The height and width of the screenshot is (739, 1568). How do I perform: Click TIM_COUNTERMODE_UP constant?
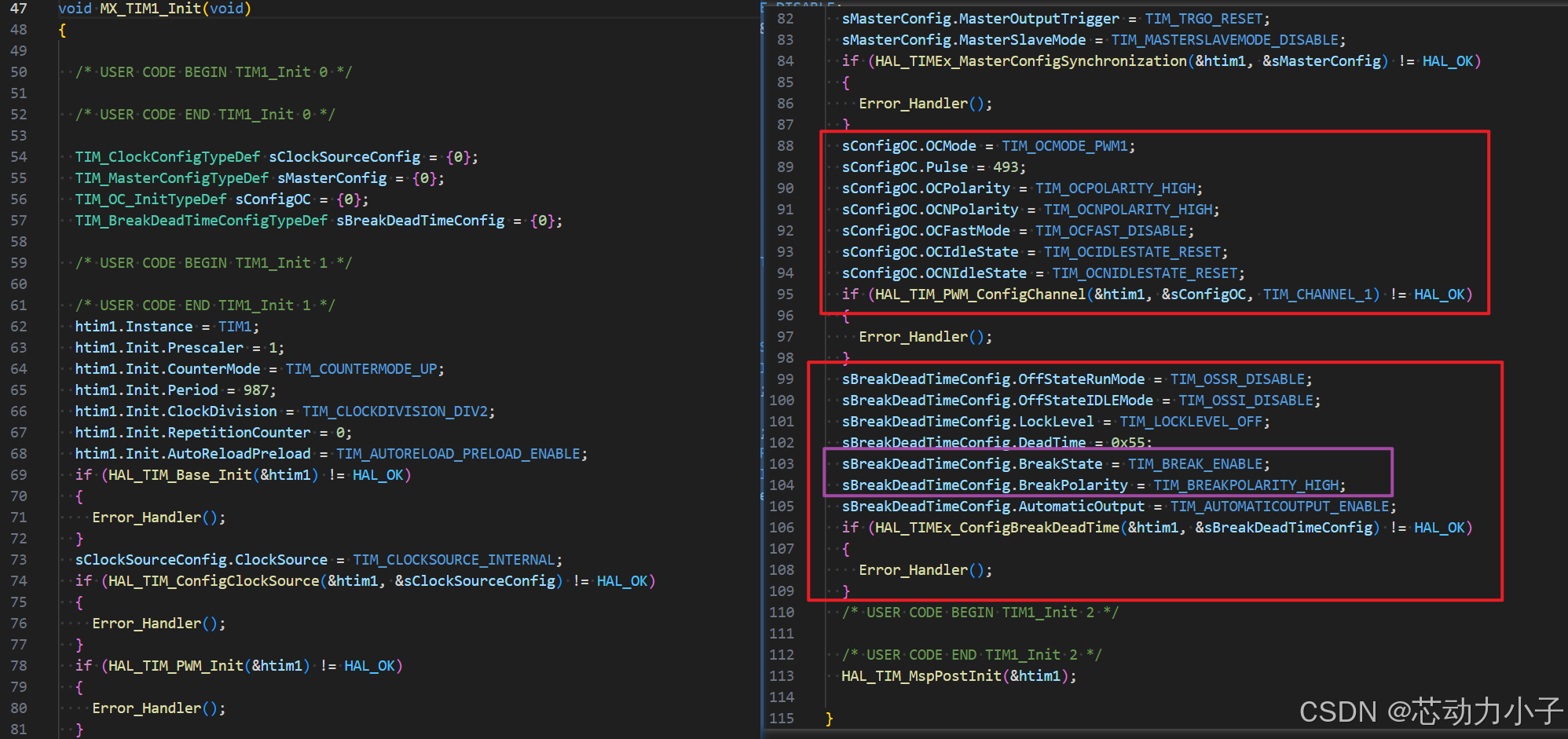[x=361, y=369]
